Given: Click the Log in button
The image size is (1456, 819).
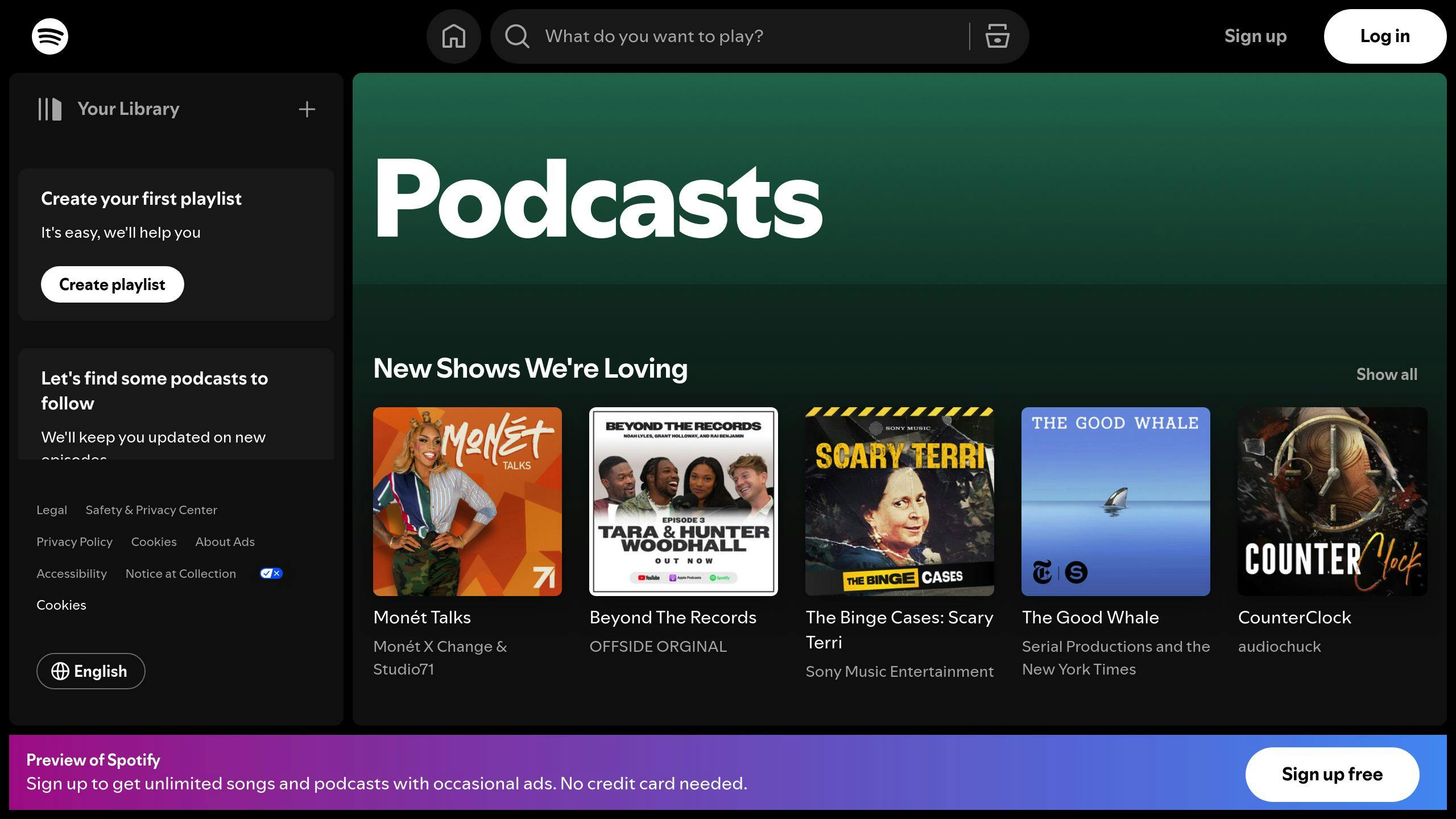Looking at the screenshot, I should click(x=1385, y=36).
